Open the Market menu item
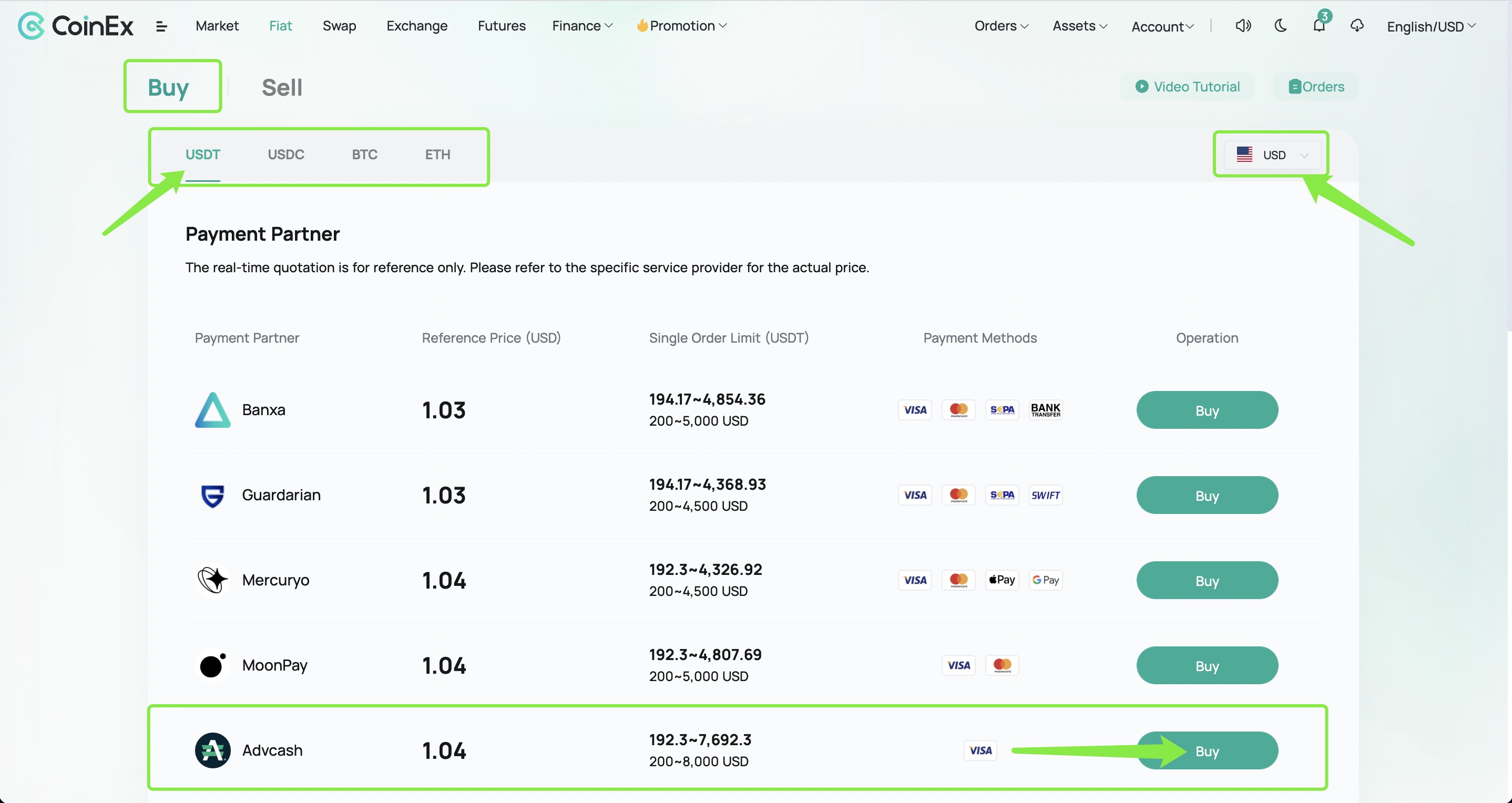Screen dimensions: 1512x803 pyautogui.click(x=217, y=26)
